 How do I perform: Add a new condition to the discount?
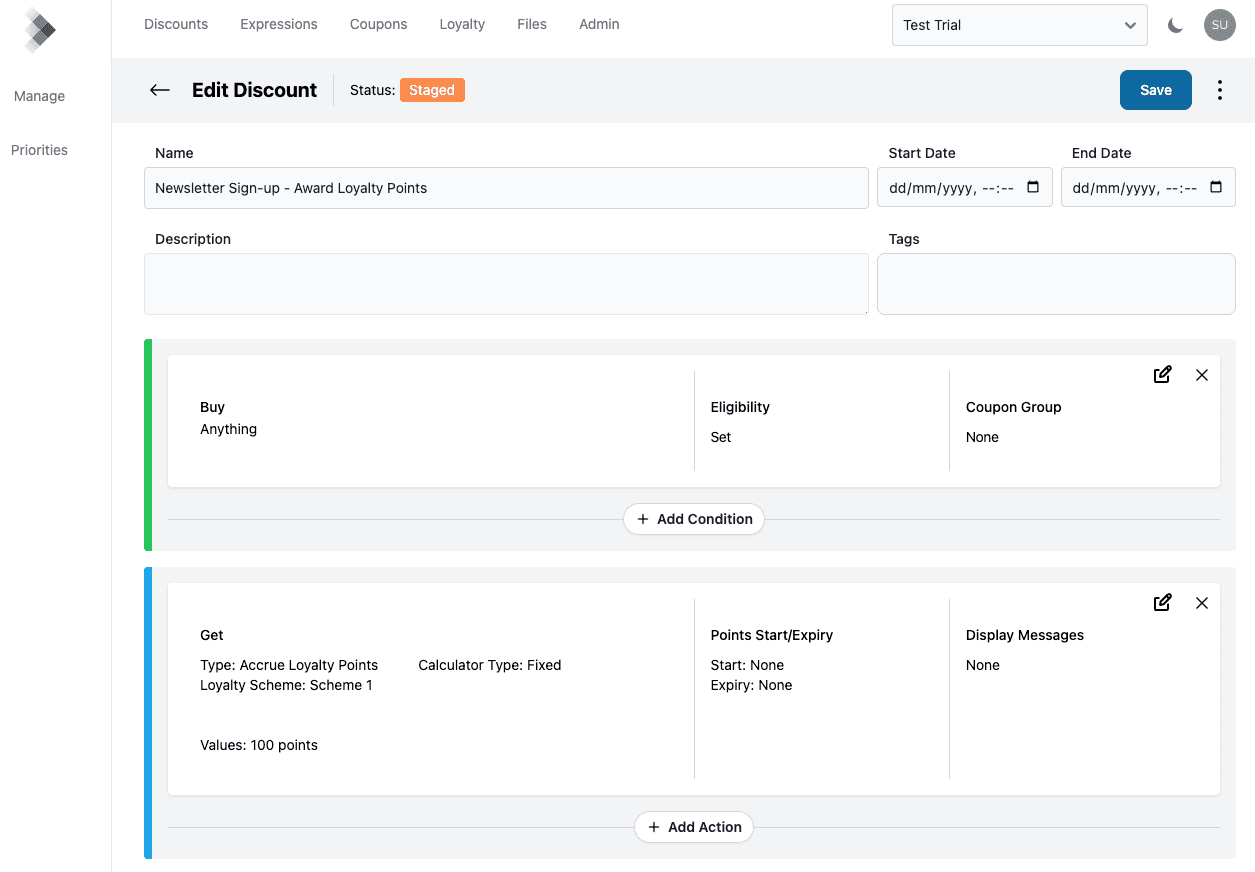[x=693, y=519]
